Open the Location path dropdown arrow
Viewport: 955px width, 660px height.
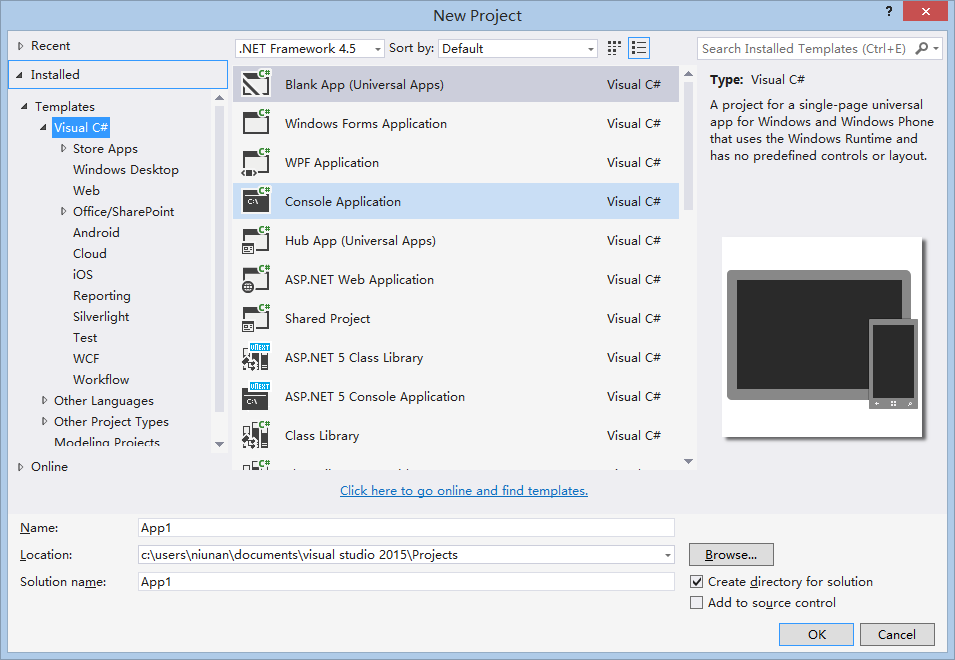tap(668, 555)
